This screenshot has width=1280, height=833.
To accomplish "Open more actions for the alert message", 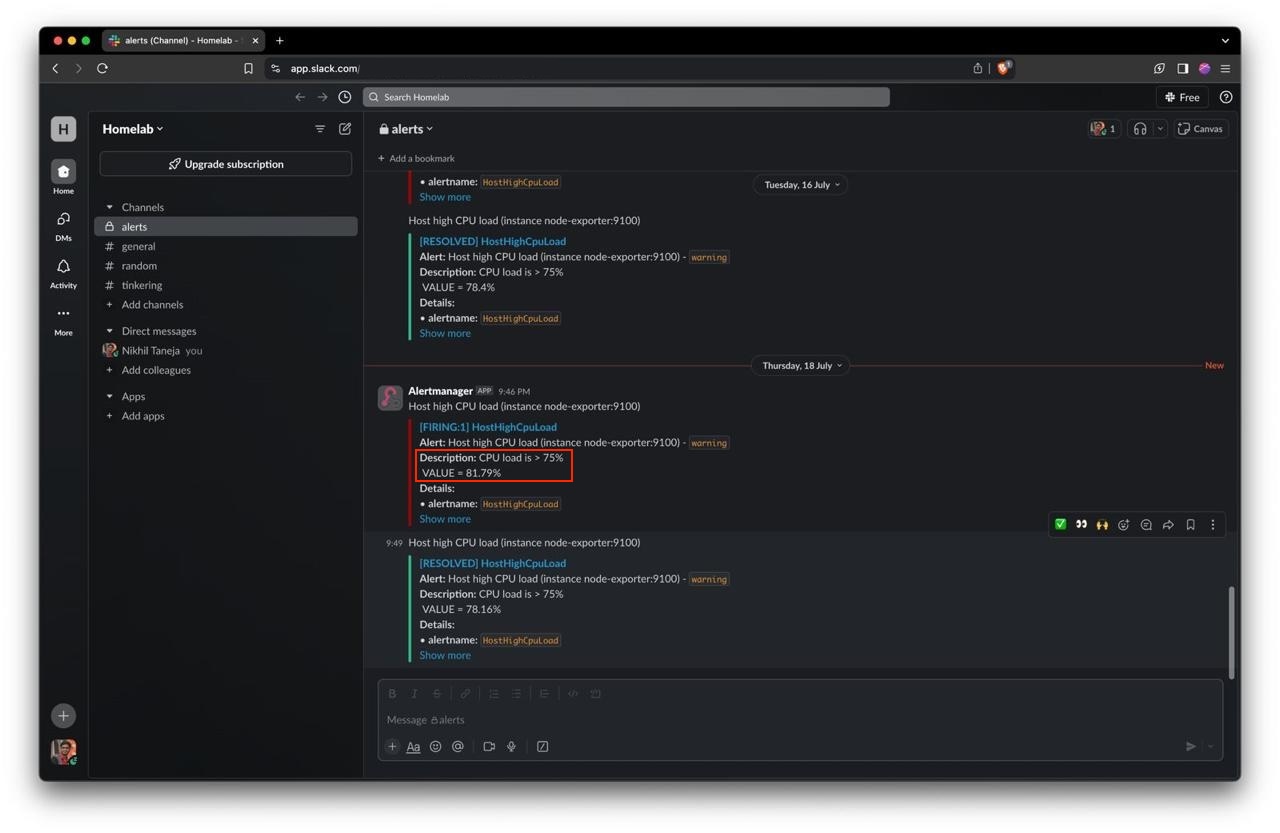I will point(1213,524).
